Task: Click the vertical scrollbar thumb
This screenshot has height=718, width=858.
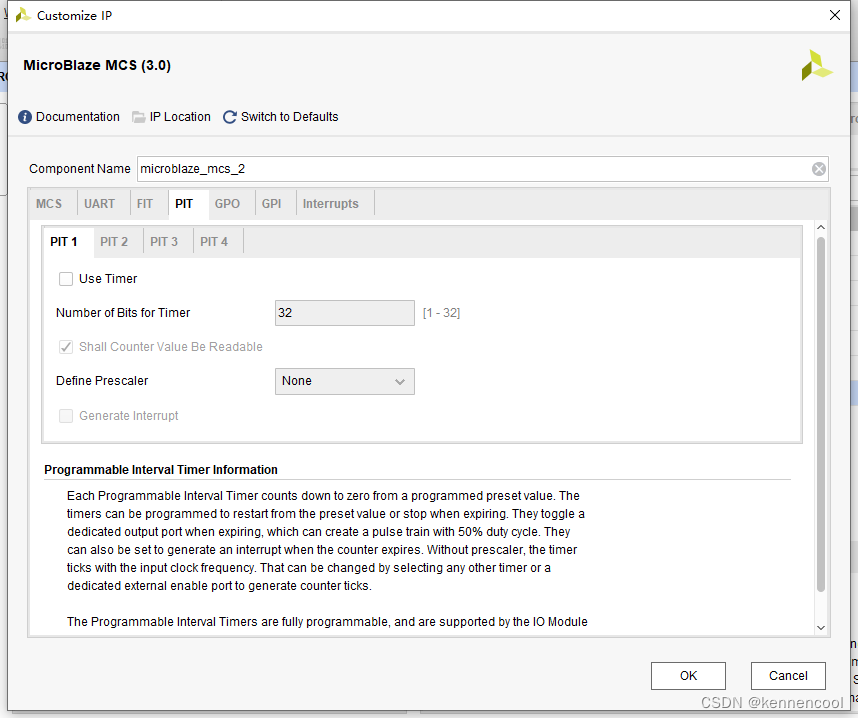Action: pos(821,414)
